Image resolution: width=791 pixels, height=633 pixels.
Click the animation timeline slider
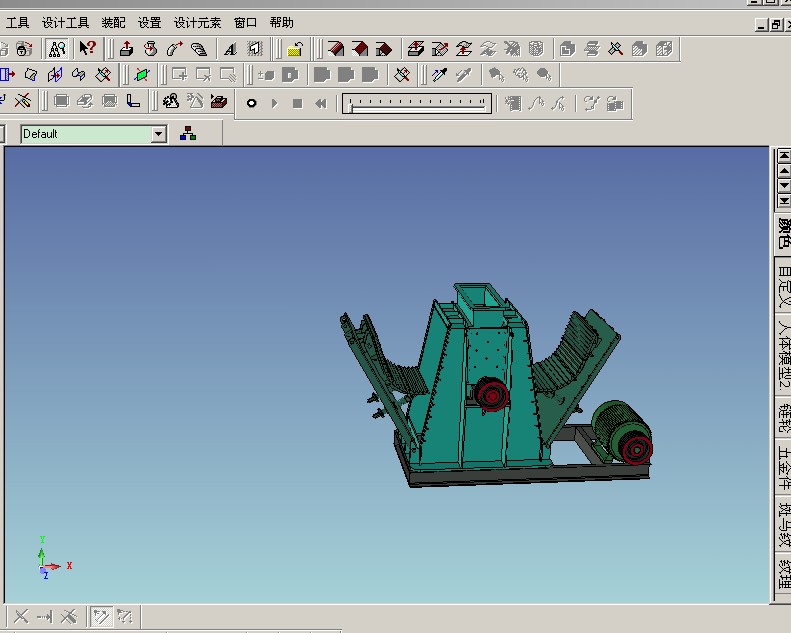417,103
